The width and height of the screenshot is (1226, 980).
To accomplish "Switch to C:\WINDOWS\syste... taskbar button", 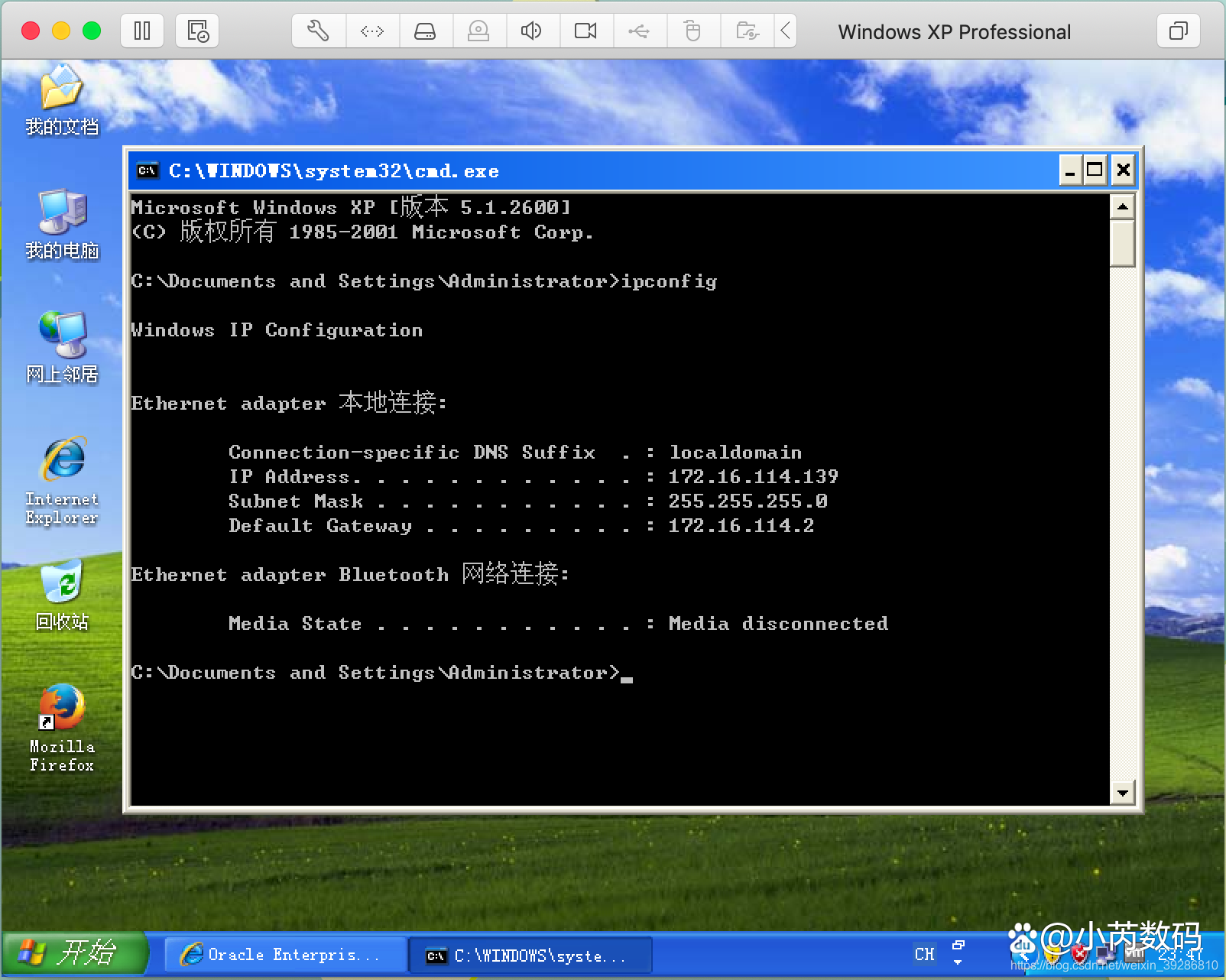I will click(530, 956).
